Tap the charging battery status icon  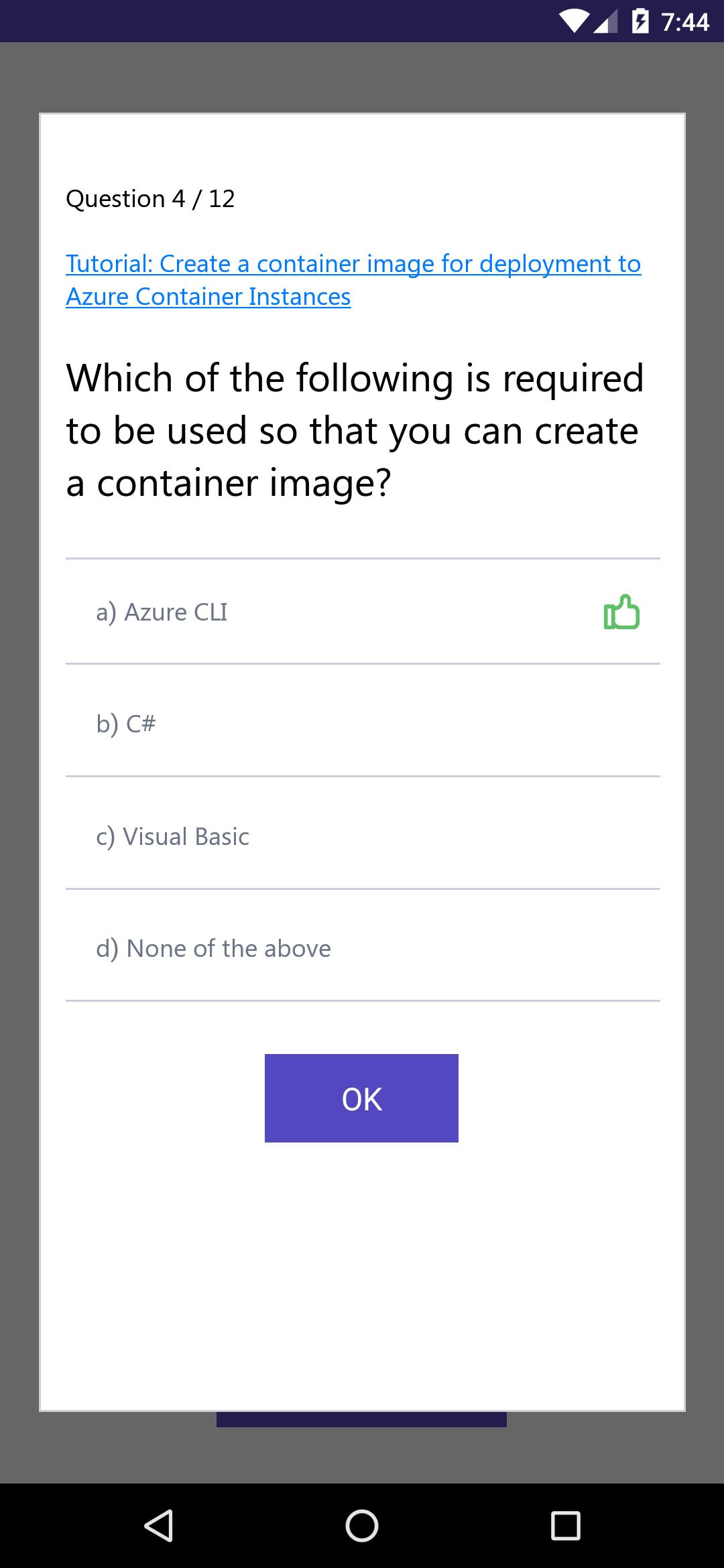[640, 21]
